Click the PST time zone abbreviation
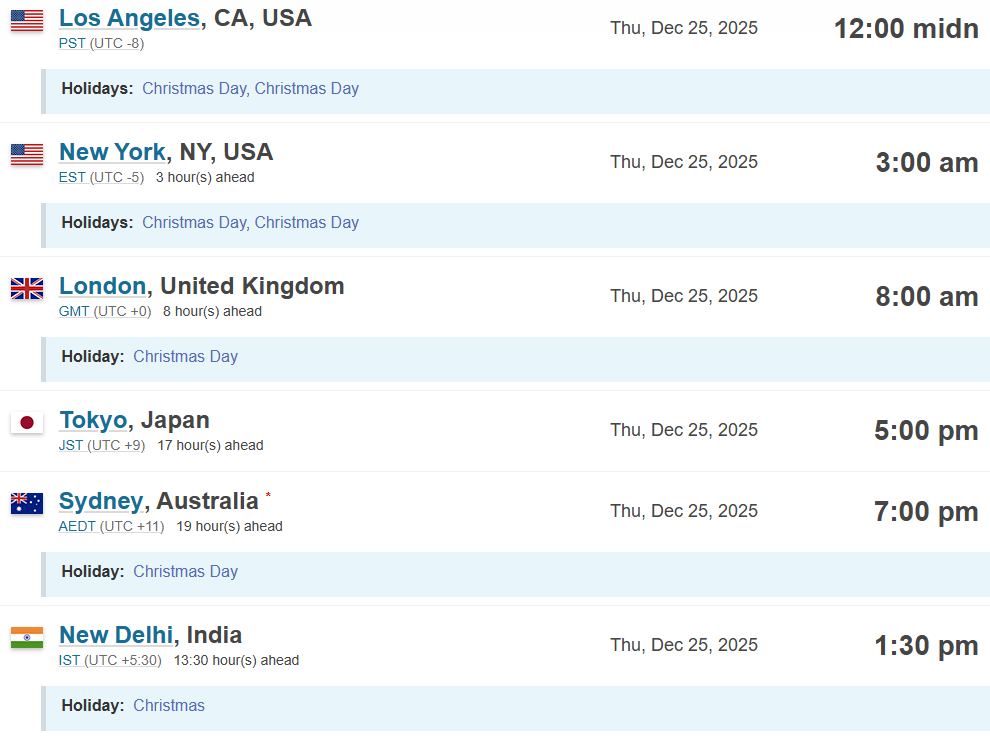 pos(72,43)
